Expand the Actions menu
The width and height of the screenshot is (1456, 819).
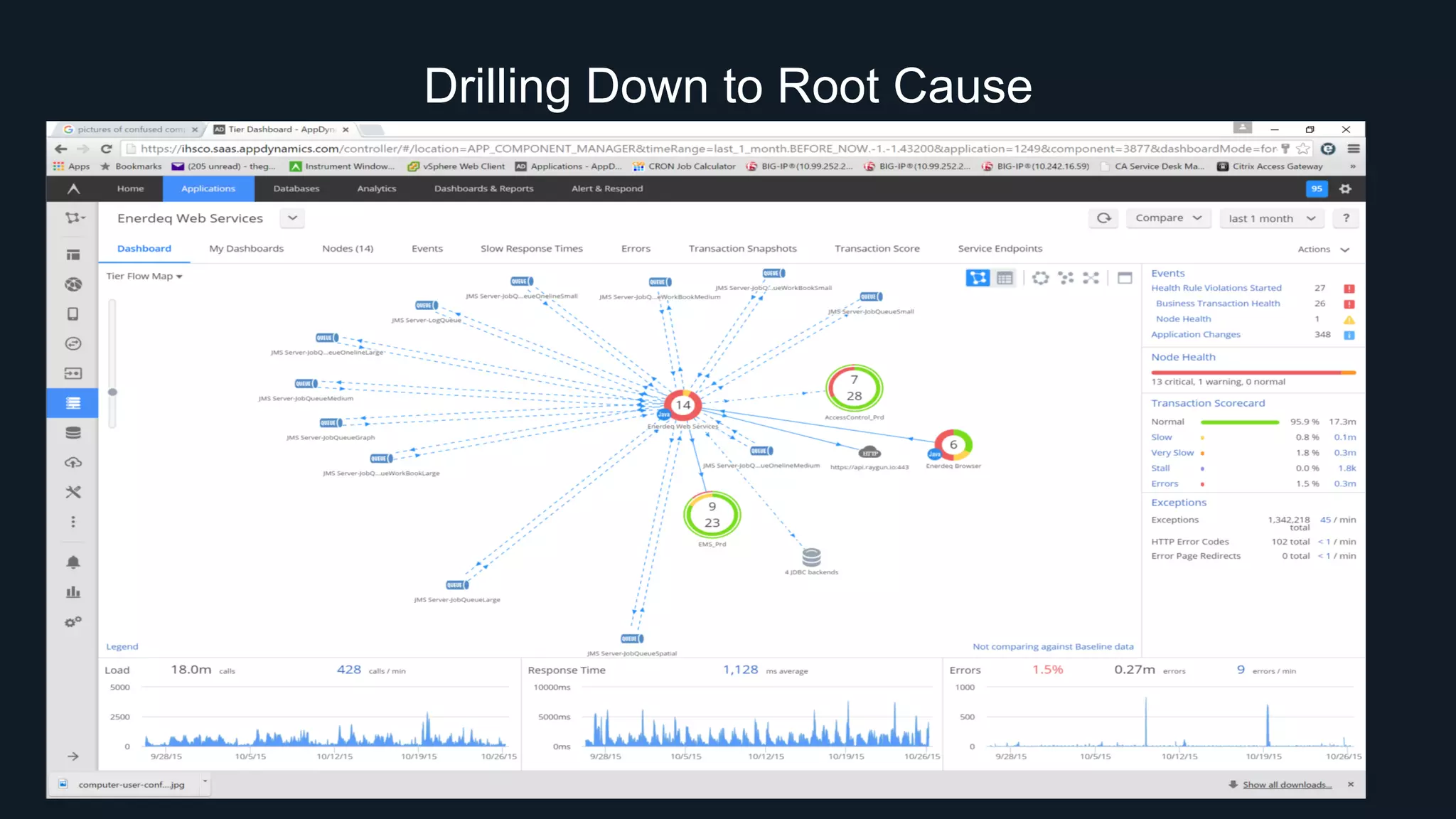(1323, 250)
